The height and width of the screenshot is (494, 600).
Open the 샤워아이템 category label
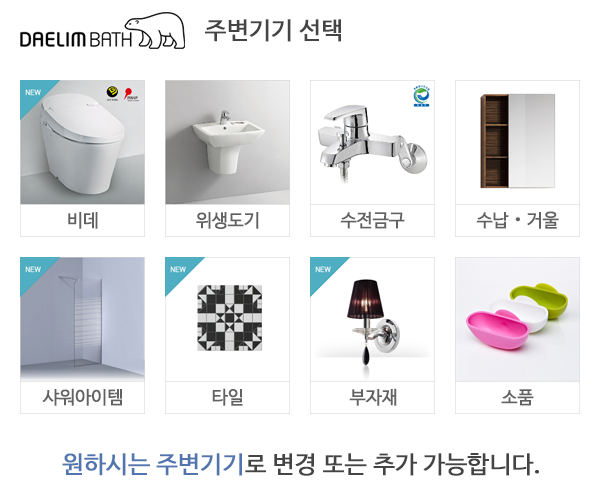click(82, 397)
